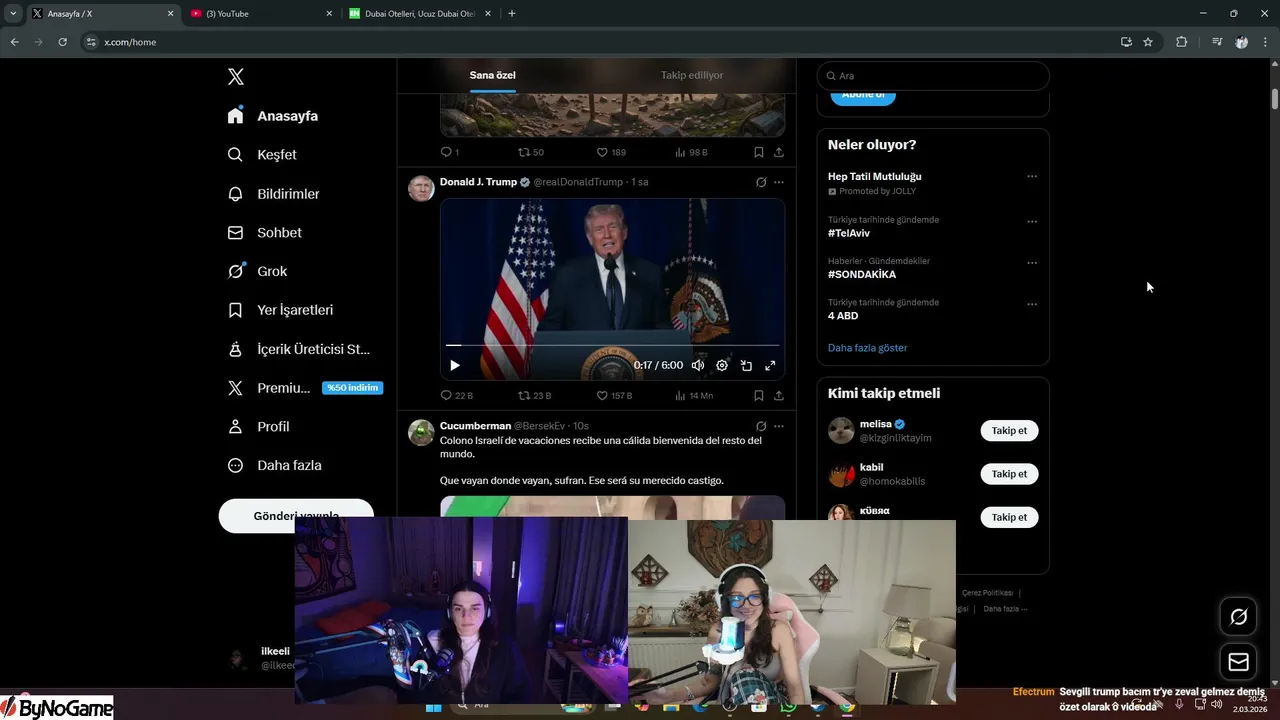Screen dimensions: 1280x720
Task: Expand Daha fazla menu in sidebar
Action: click(275, 465)
